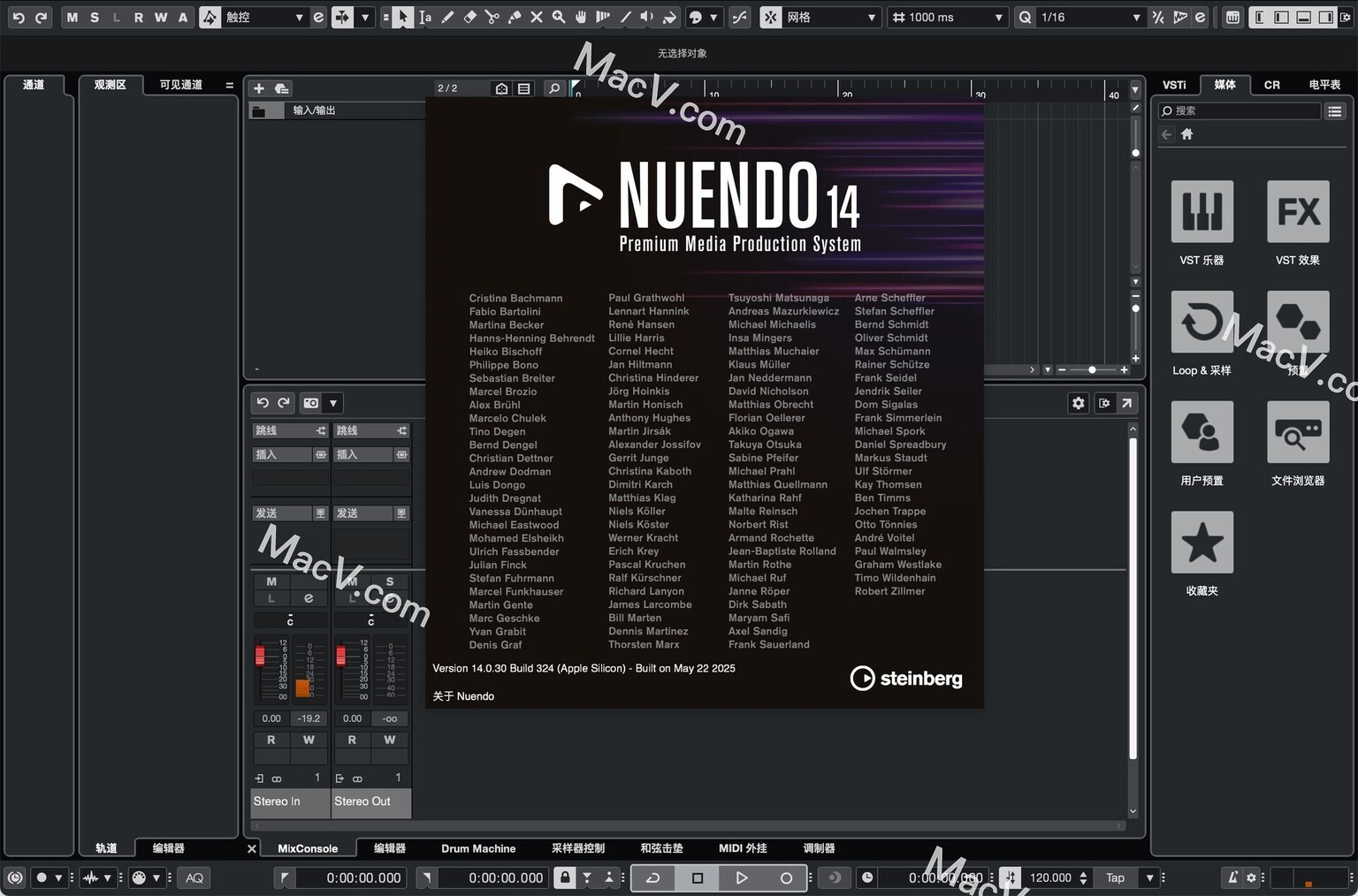Open Loop & 采样 media tile
The height and width of the screenshot is (896, 1358).
point(1202,322)
